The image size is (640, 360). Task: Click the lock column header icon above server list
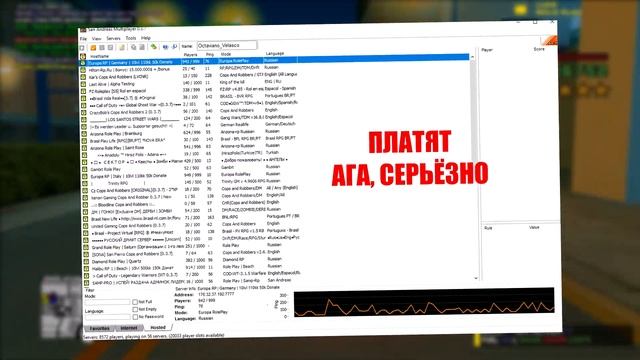[x=83, y=56]
